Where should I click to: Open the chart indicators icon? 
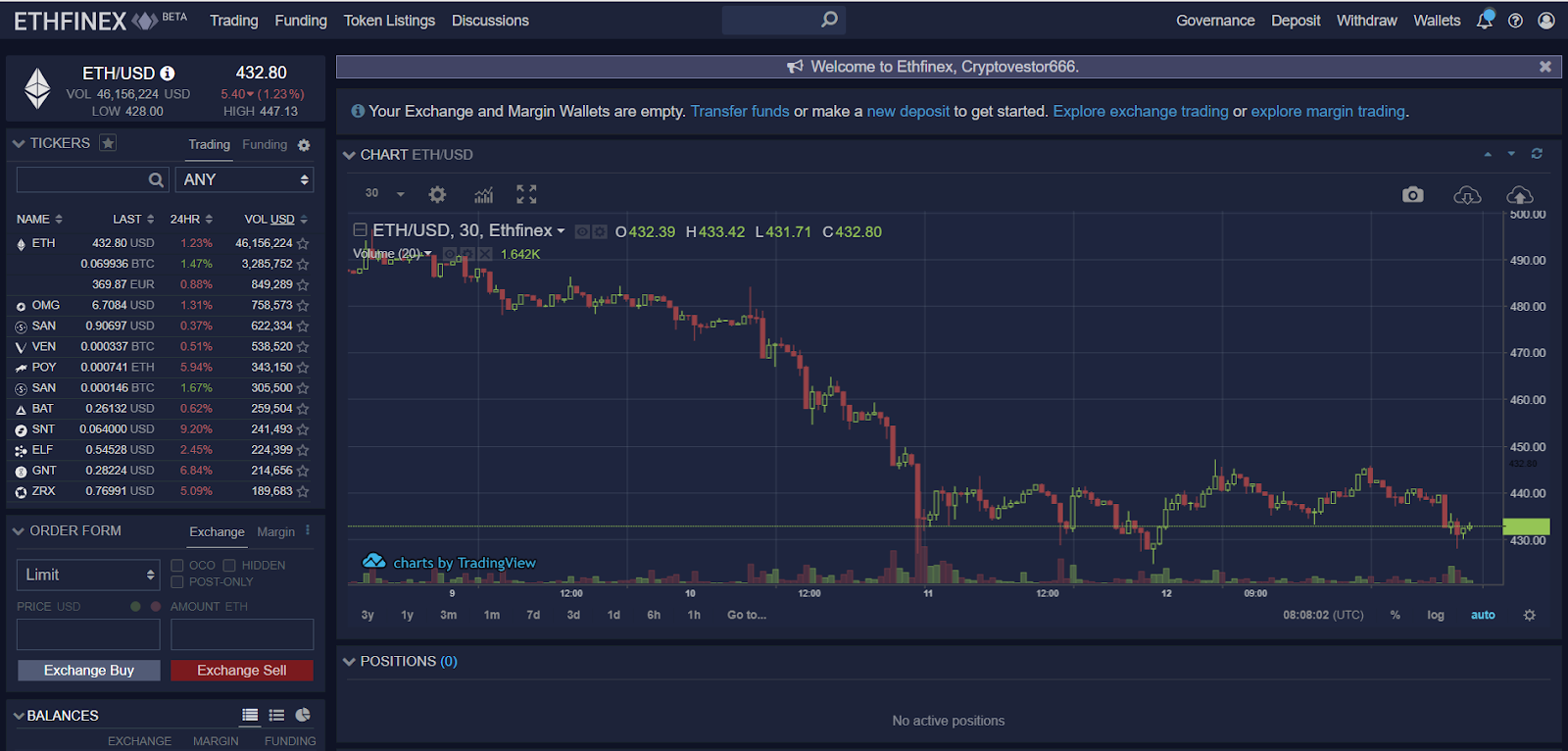point(484,194)
